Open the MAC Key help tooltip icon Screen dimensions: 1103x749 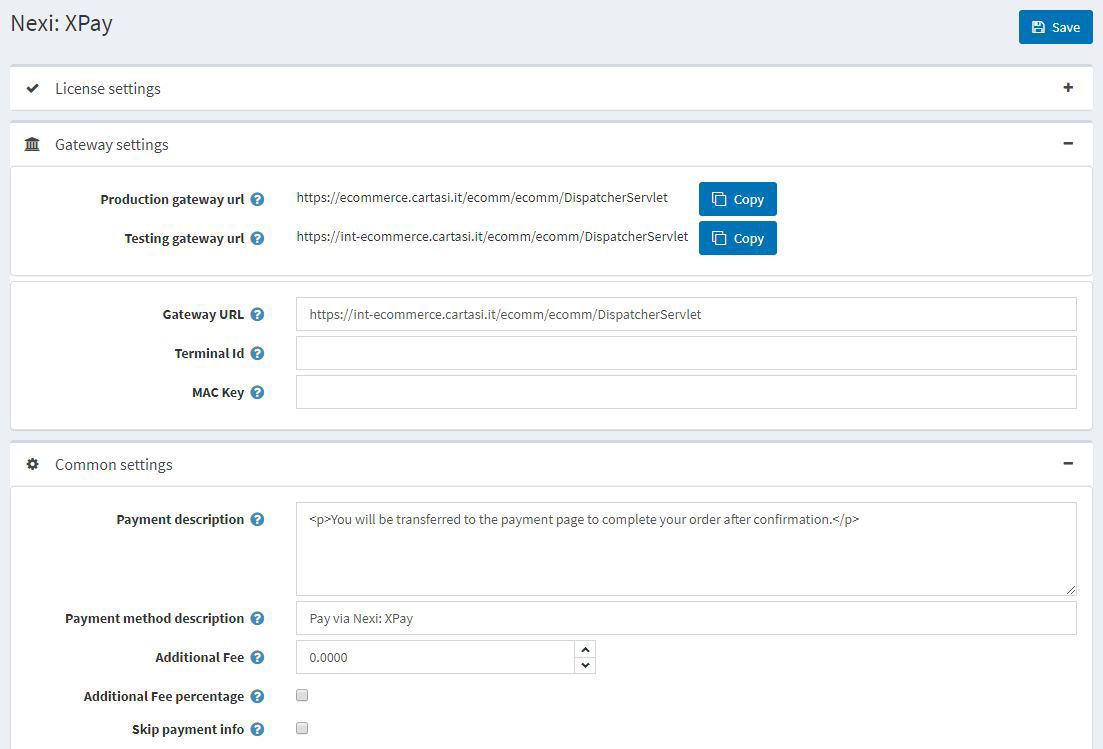tap(257, 392)
